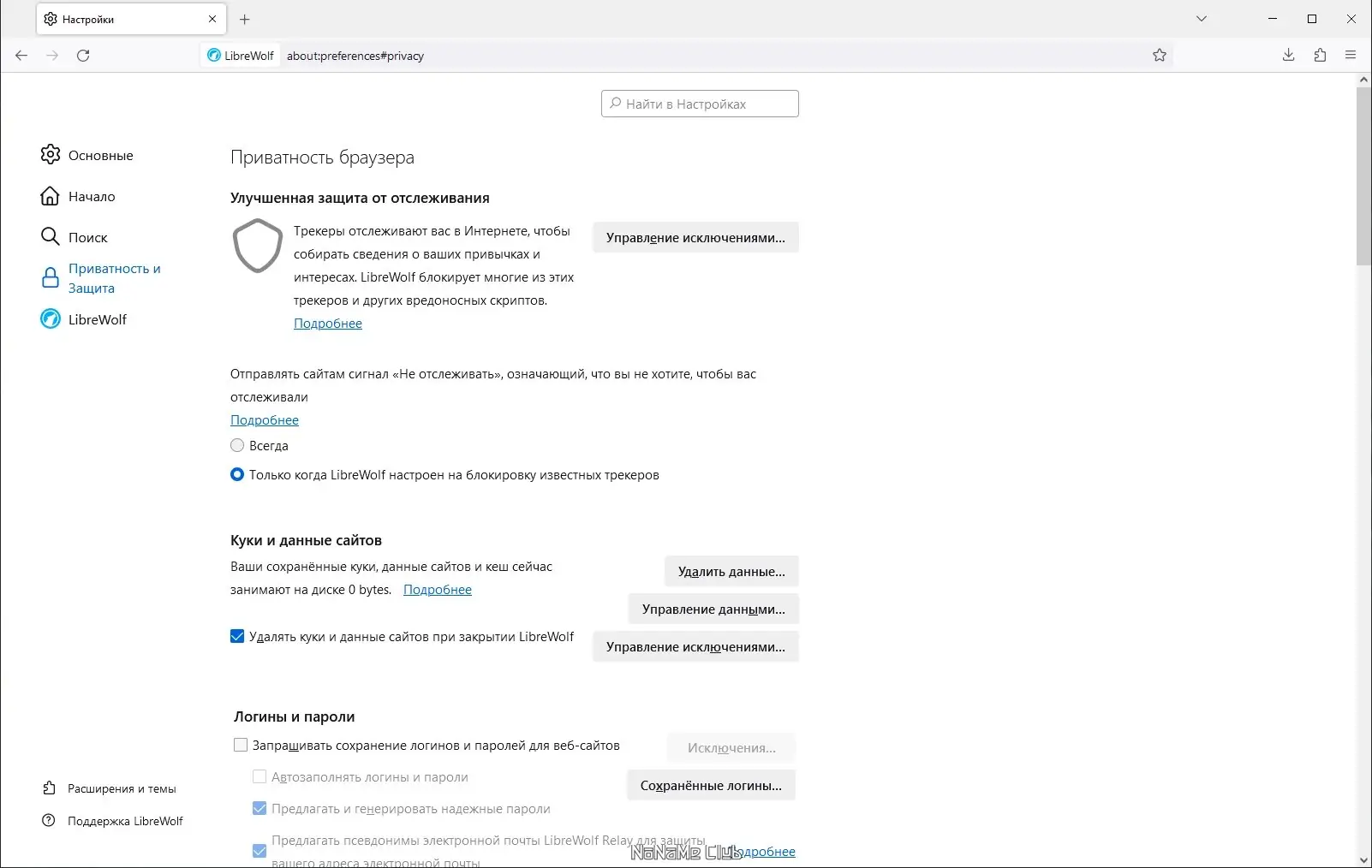The image size is (1372, 868).
Task: Click the Куки и данные сайтов heading
Action: point(306,540)
